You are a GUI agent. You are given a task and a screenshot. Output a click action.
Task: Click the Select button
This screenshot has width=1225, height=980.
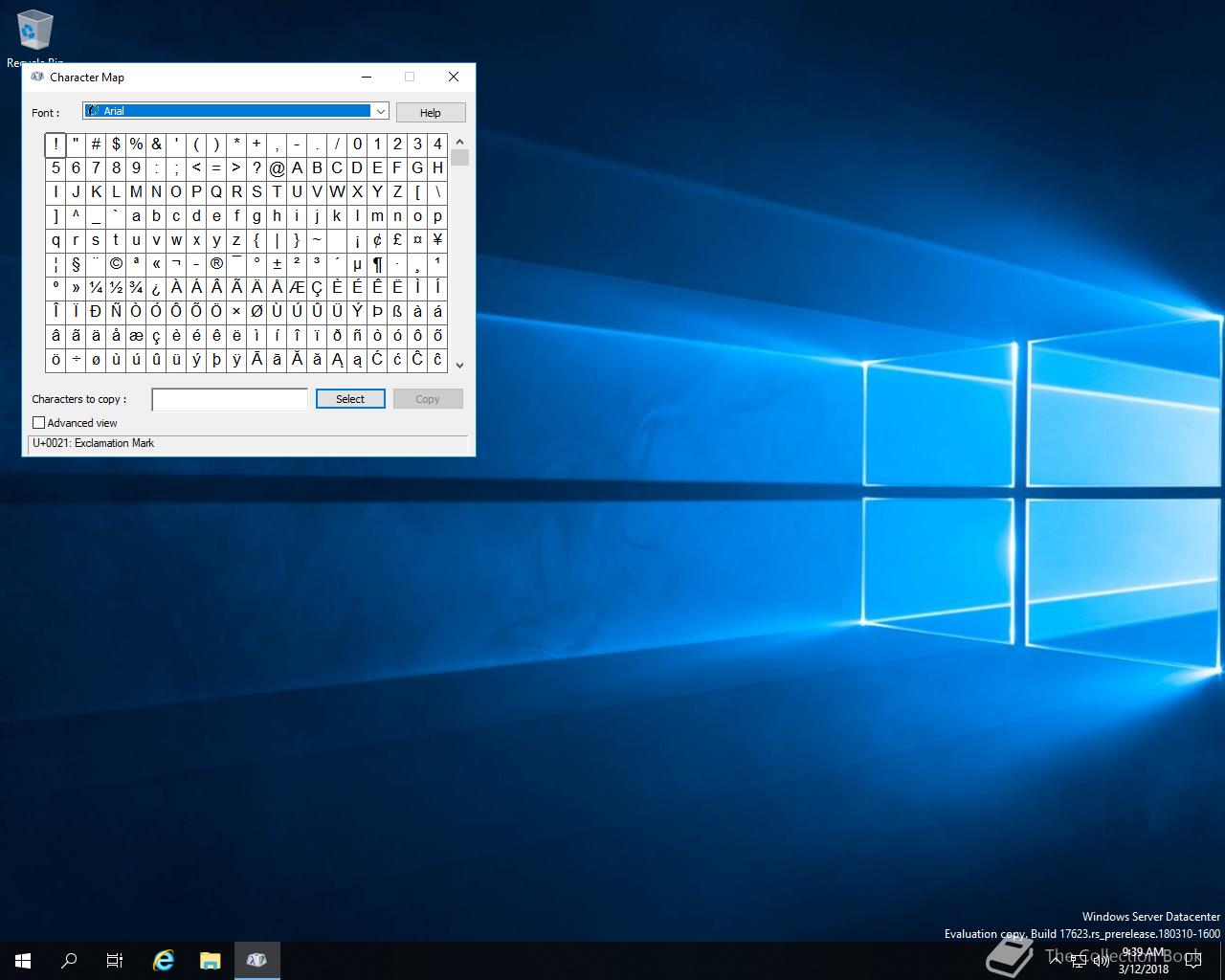350,399
